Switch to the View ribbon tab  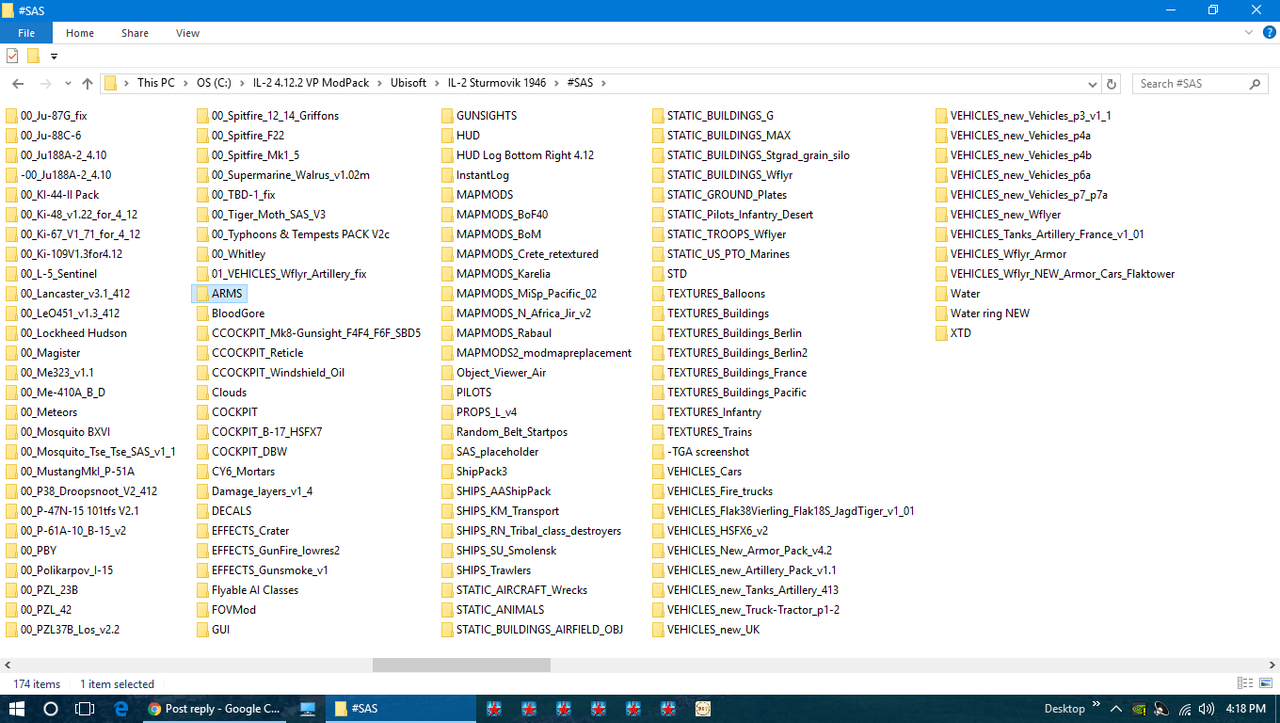[x=187, y=32]
